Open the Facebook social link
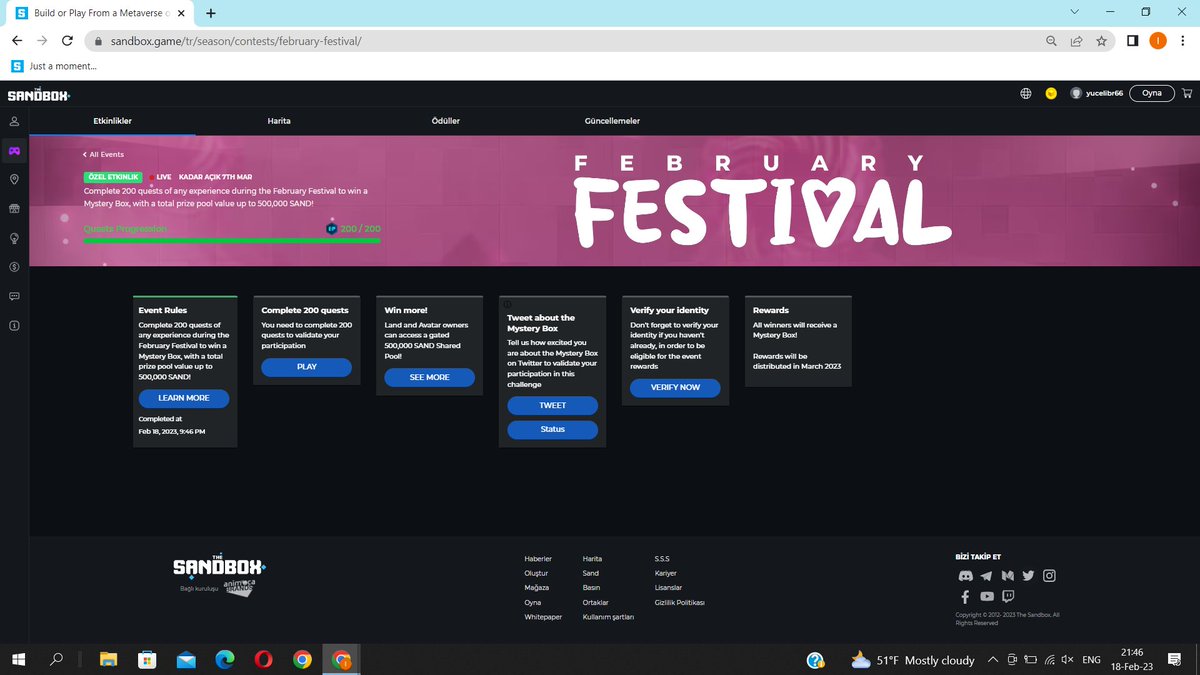The image size is (1200, 675). (x=966, y=597)
